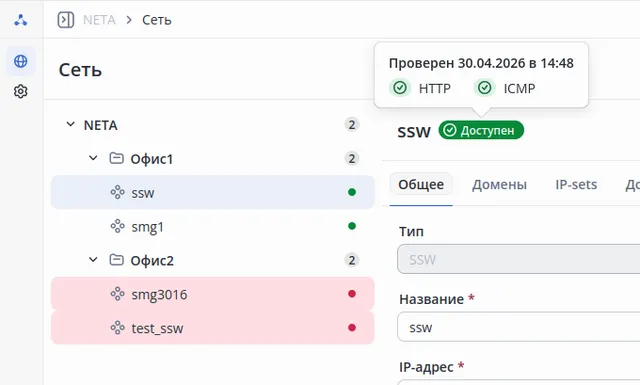
Task: Toggle the sidebar panel collapse icon
Action: (66, 20)
